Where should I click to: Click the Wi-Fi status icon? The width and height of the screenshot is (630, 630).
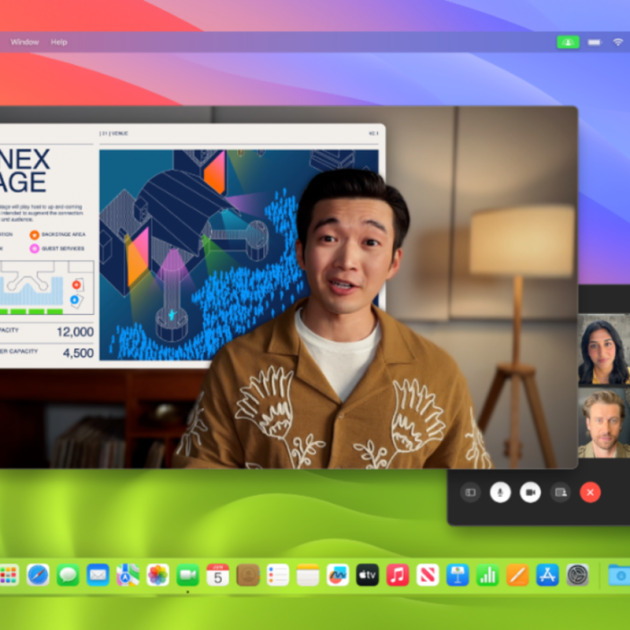(x=619, y=42)
